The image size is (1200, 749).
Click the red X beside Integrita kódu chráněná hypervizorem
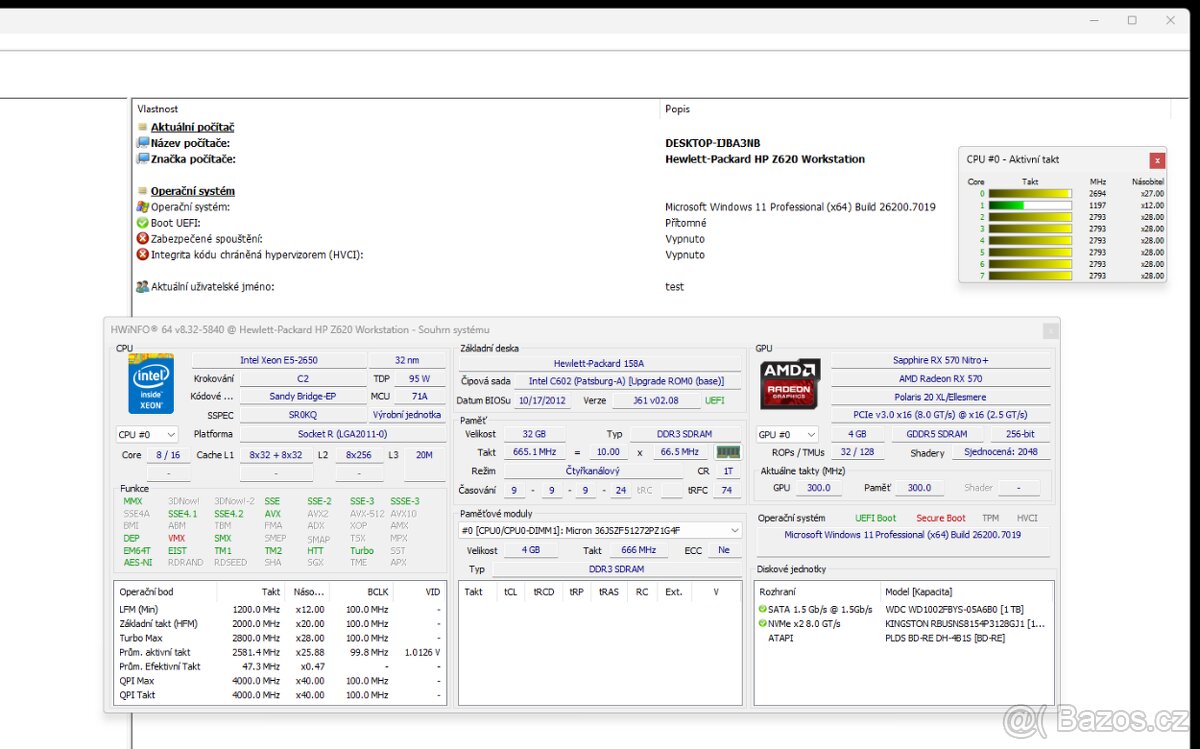tap(141, 255)
